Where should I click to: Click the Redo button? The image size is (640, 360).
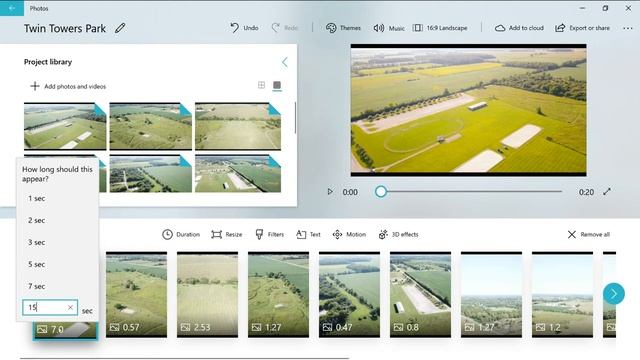[x=284, y=28]
